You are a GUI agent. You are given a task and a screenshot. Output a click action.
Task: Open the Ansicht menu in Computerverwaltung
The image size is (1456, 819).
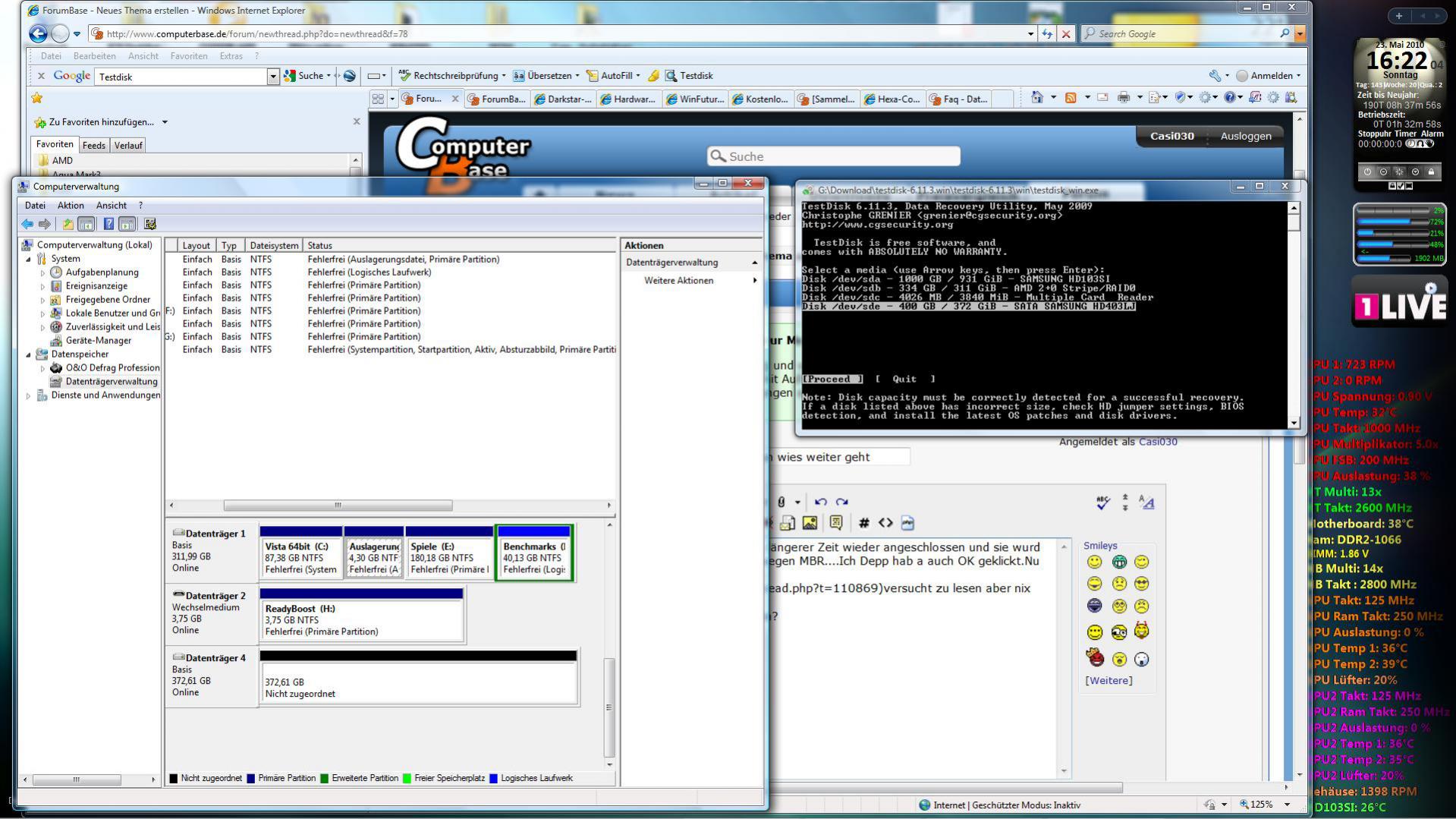coord(112,206)
